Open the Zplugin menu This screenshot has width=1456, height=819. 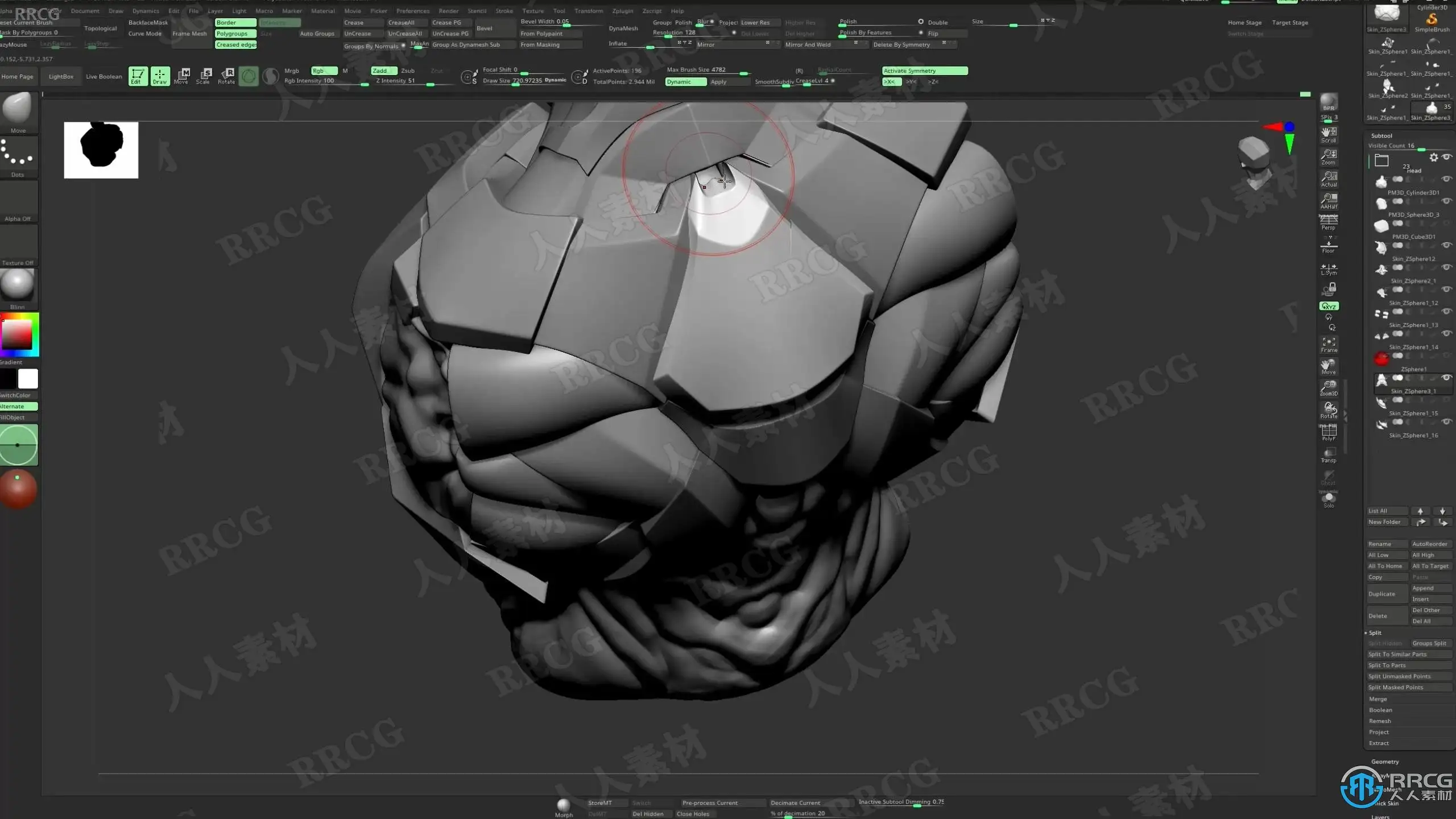point(622,11)
